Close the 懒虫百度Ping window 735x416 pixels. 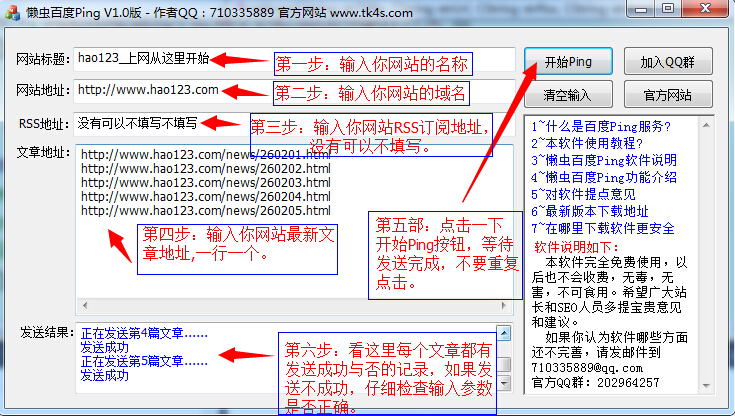pyautogui.click(x=705, y=8)
